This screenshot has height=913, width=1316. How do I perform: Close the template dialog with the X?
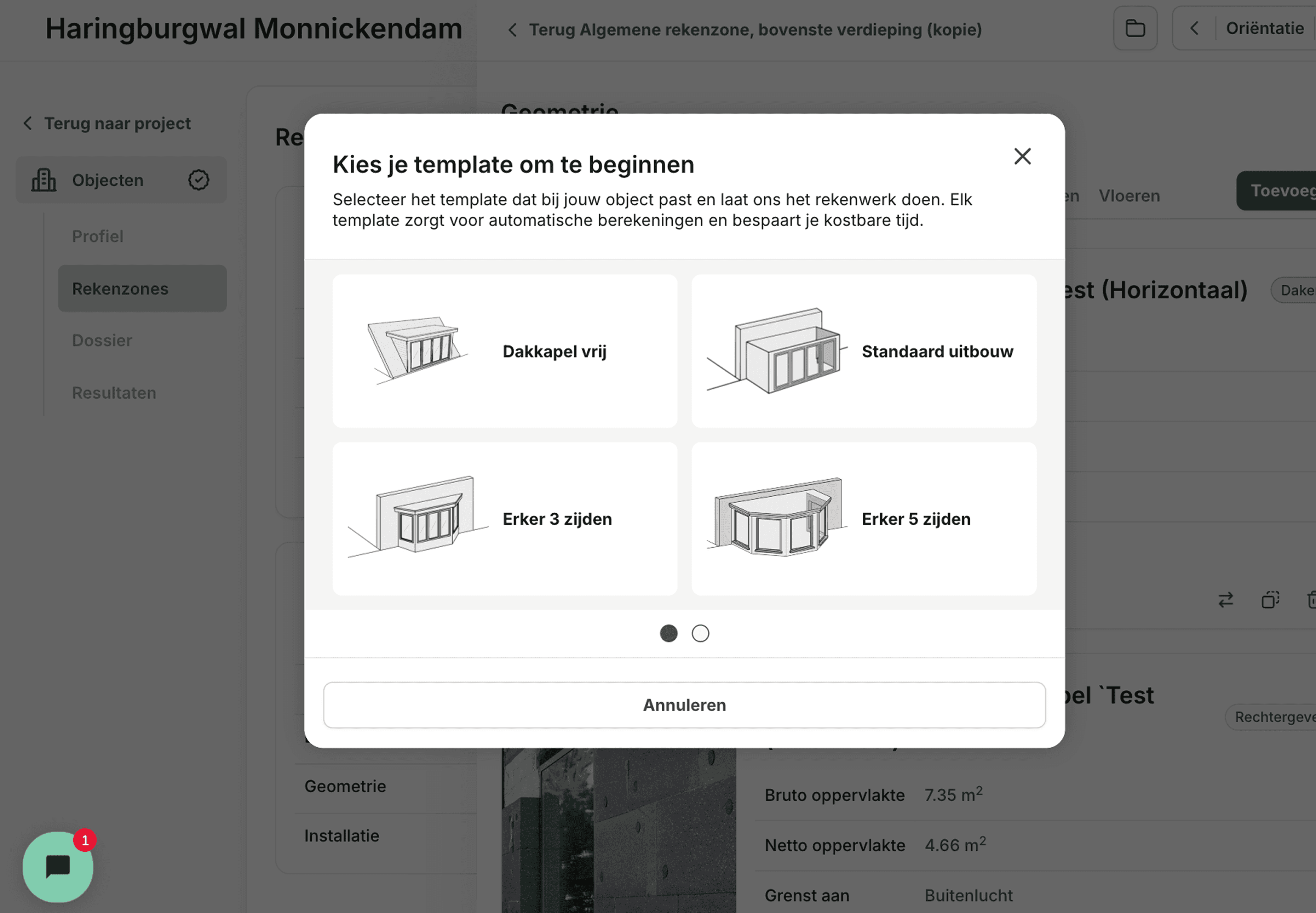(x=1022, y=156)
